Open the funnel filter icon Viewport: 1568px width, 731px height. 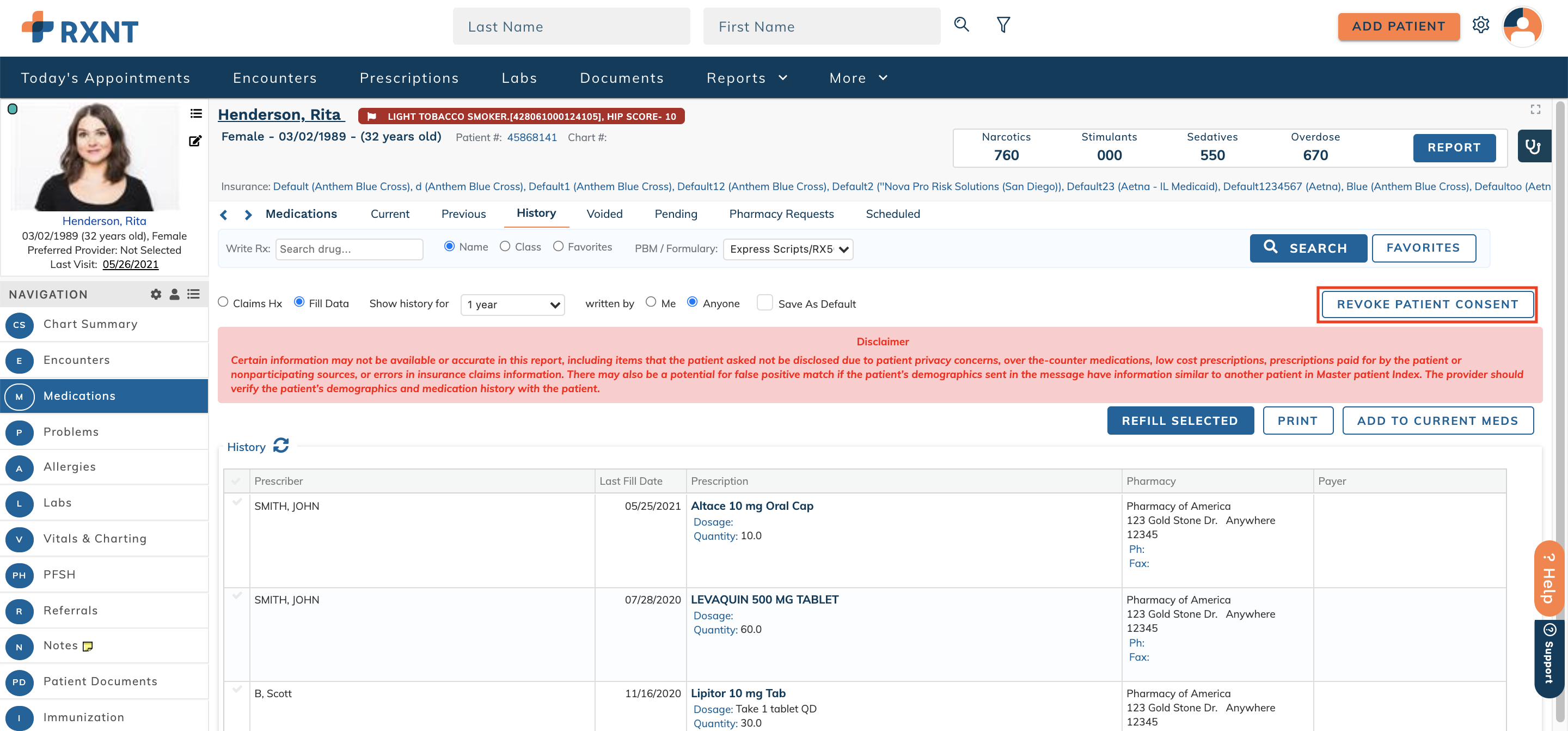[1003, 25]
